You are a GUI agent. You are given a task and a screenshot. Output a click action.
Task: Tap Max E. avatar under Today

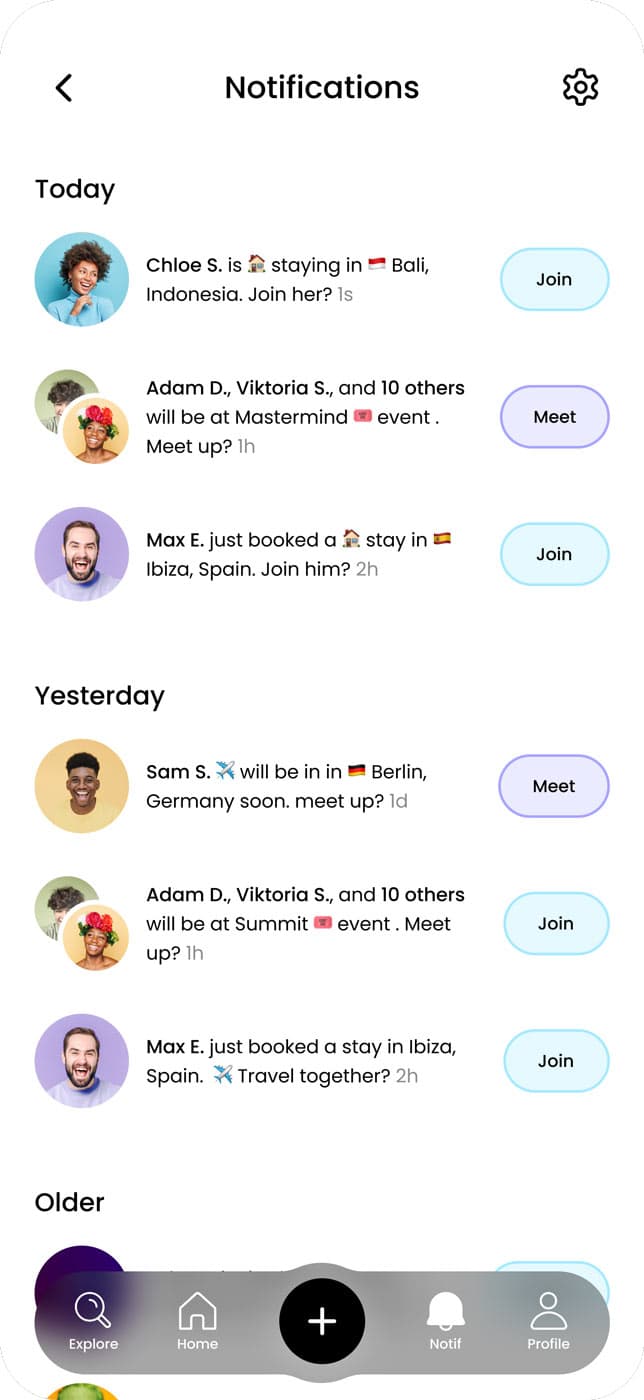tap(82, 554)
